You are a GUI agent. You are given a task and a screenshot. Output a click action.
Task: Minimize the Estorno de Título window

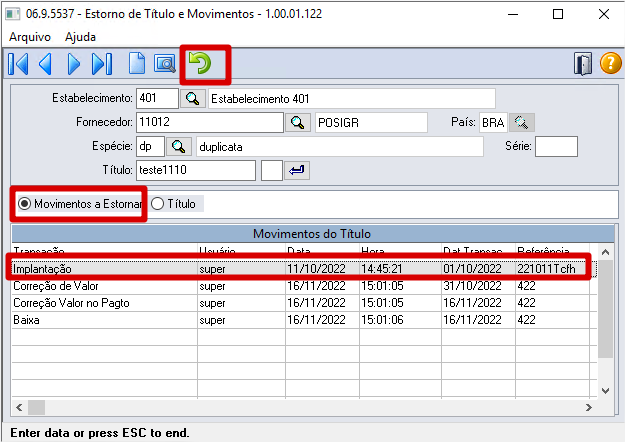(513, 14)
